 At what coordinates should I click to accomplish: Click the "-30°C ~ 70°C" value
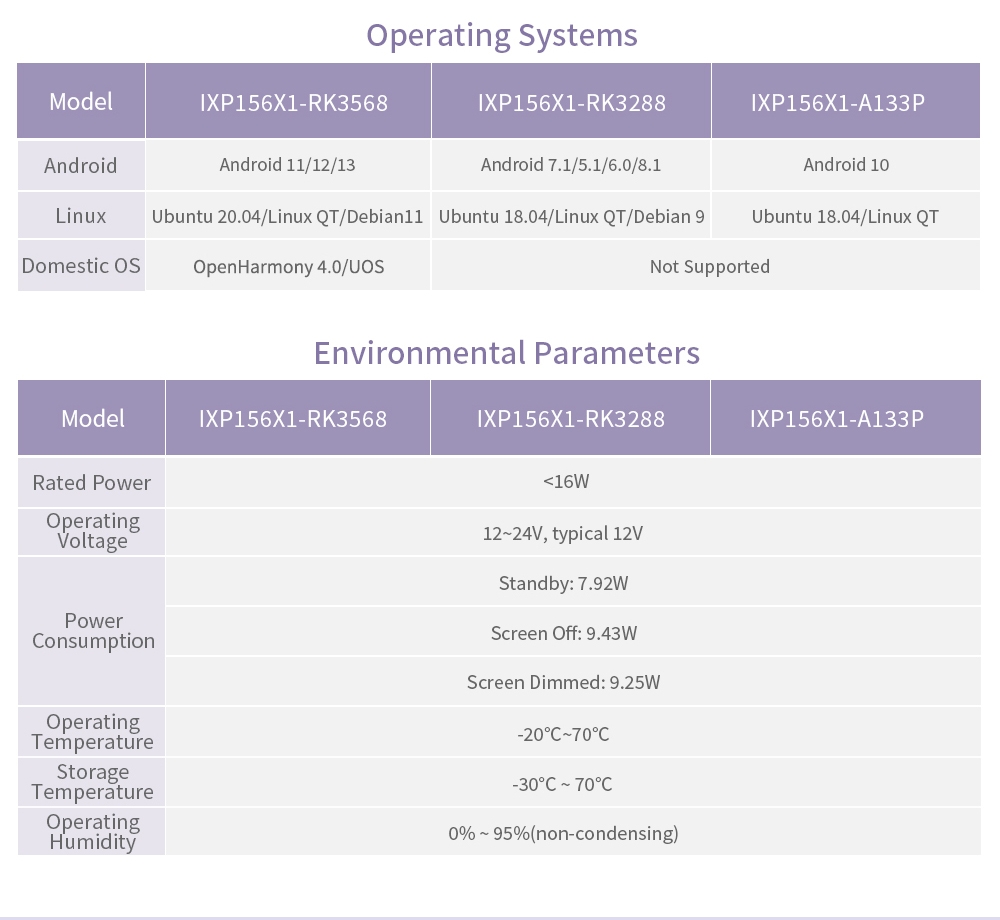pyautogui.click(x=562, y=784)
